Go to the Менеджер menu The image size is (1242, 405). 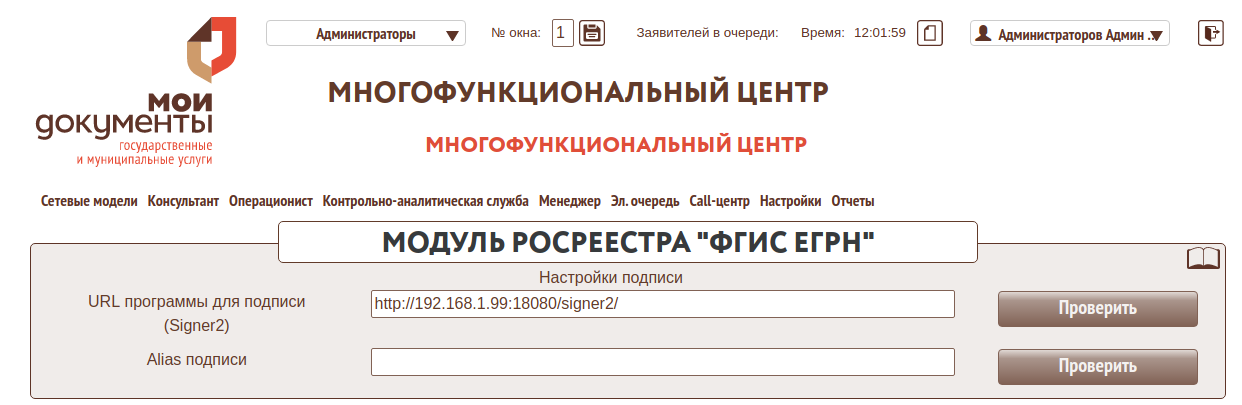pos(569,201)
